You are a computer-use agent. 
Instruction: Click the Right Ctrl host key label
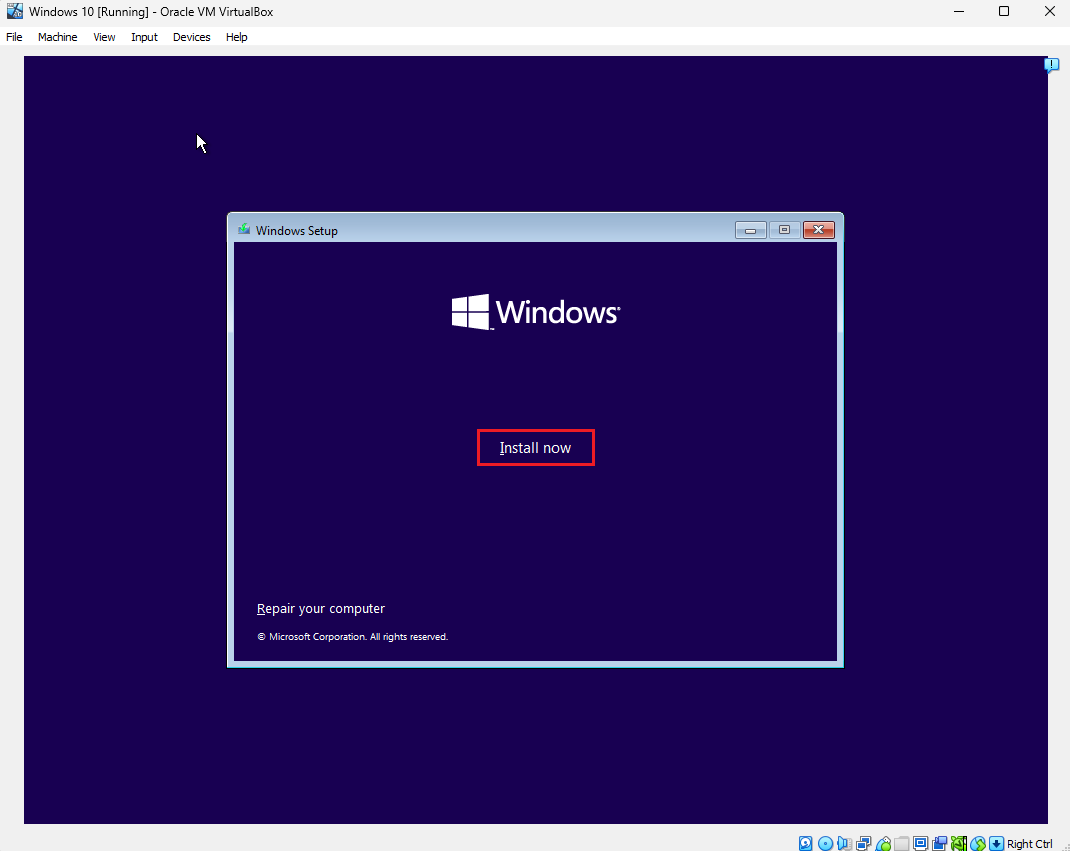tap(1030, 843)
